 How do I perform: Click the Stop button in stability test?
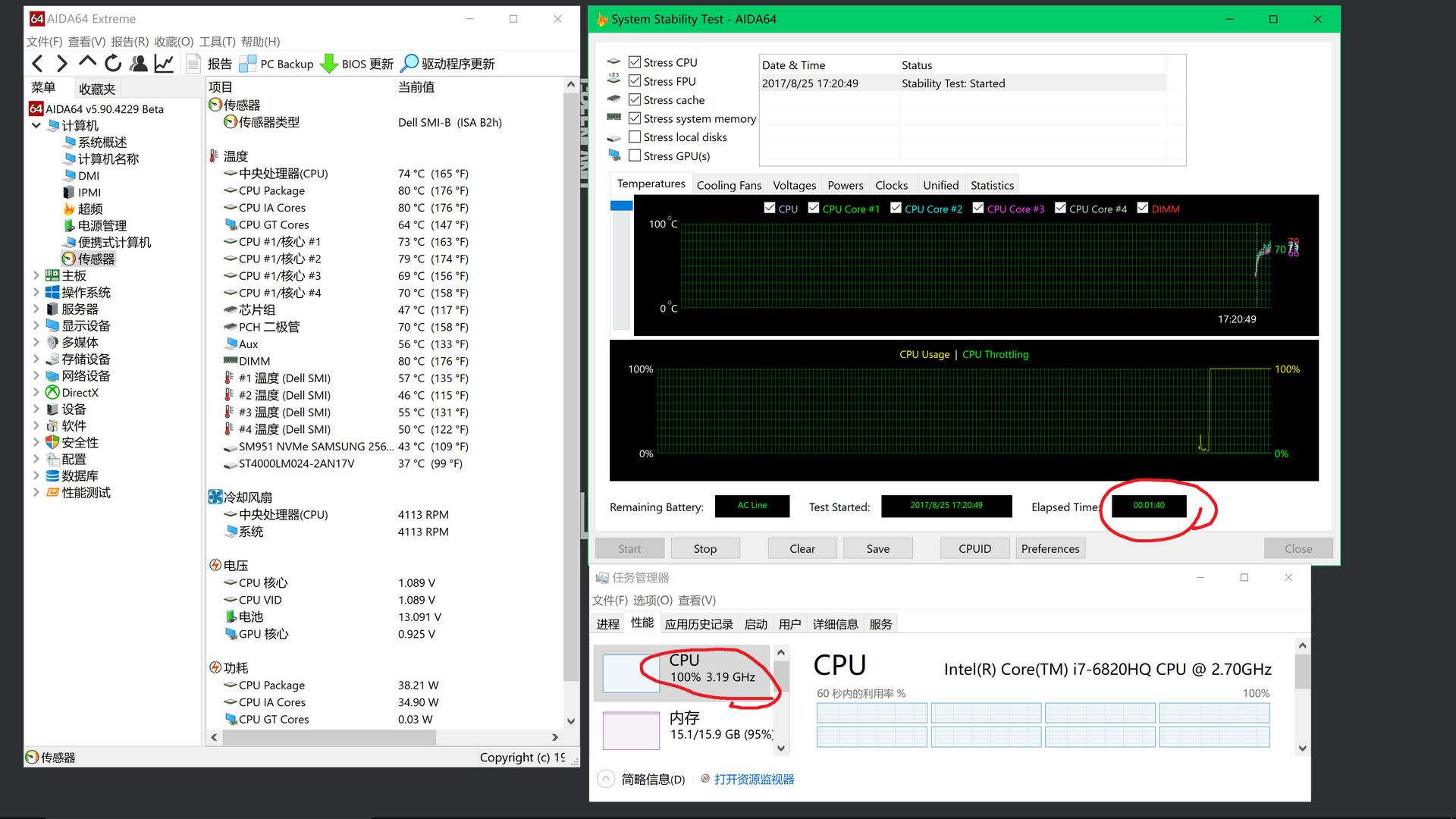[x=704, y=548]
